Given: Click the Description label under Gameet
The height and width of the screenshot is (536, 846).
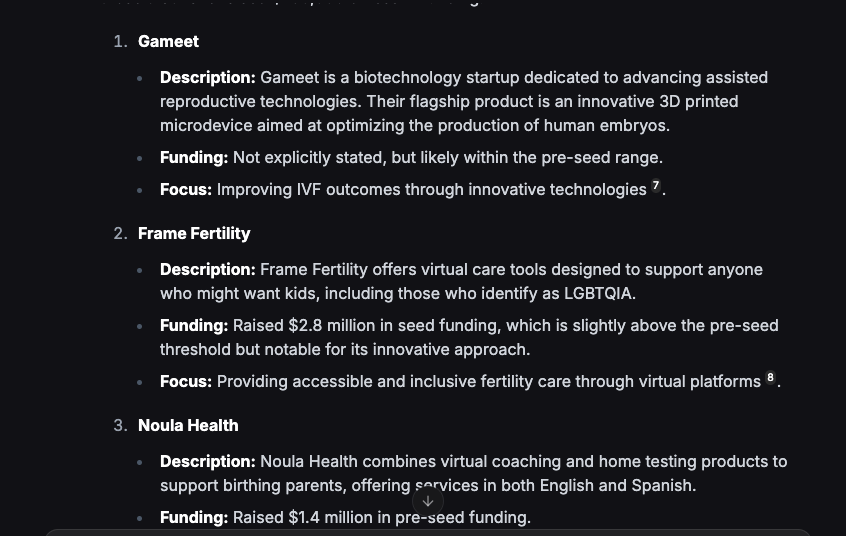Looking at the screenshot, I should (207, 77).
